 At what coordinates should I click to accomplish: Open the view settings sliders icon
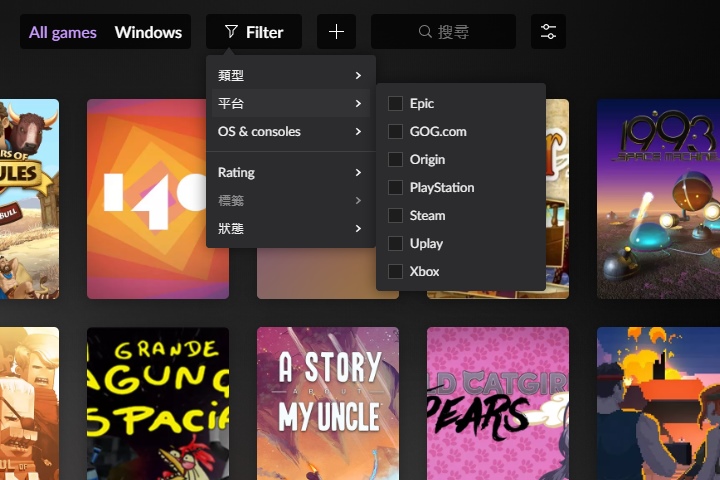(x=548, y=32)
